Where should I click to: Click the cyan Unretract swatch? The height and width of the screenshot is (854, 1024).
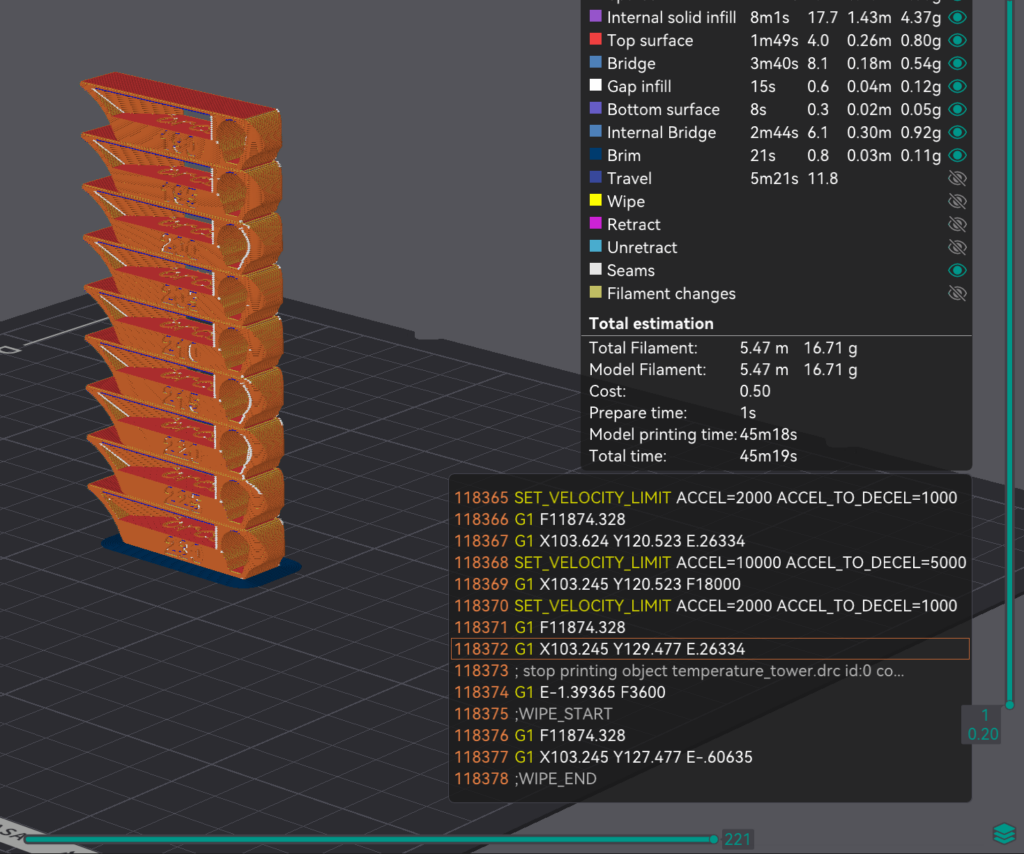point(596,246)
